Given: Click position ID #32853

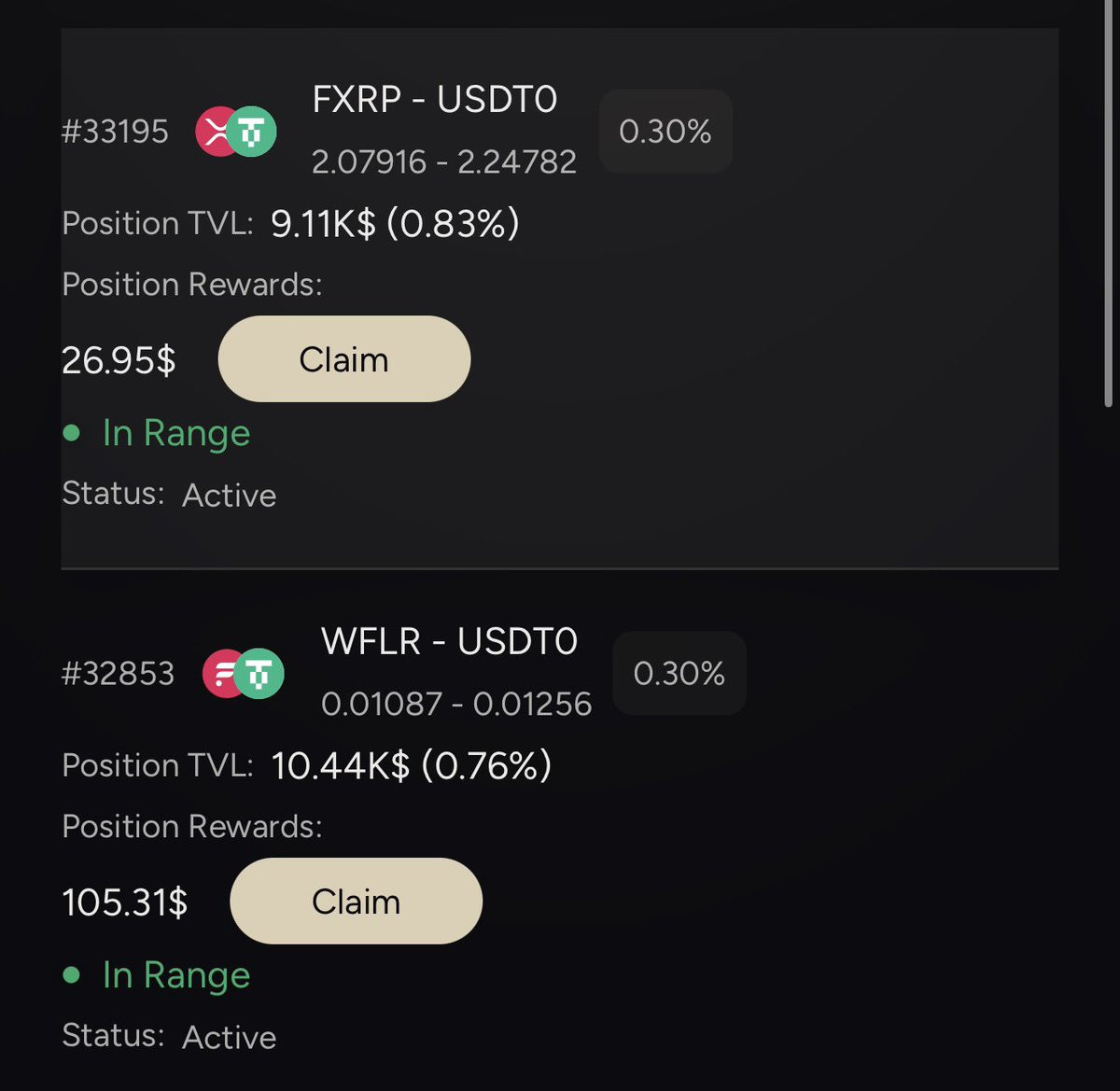Looking at the screenshot, I should coord(118,674).
